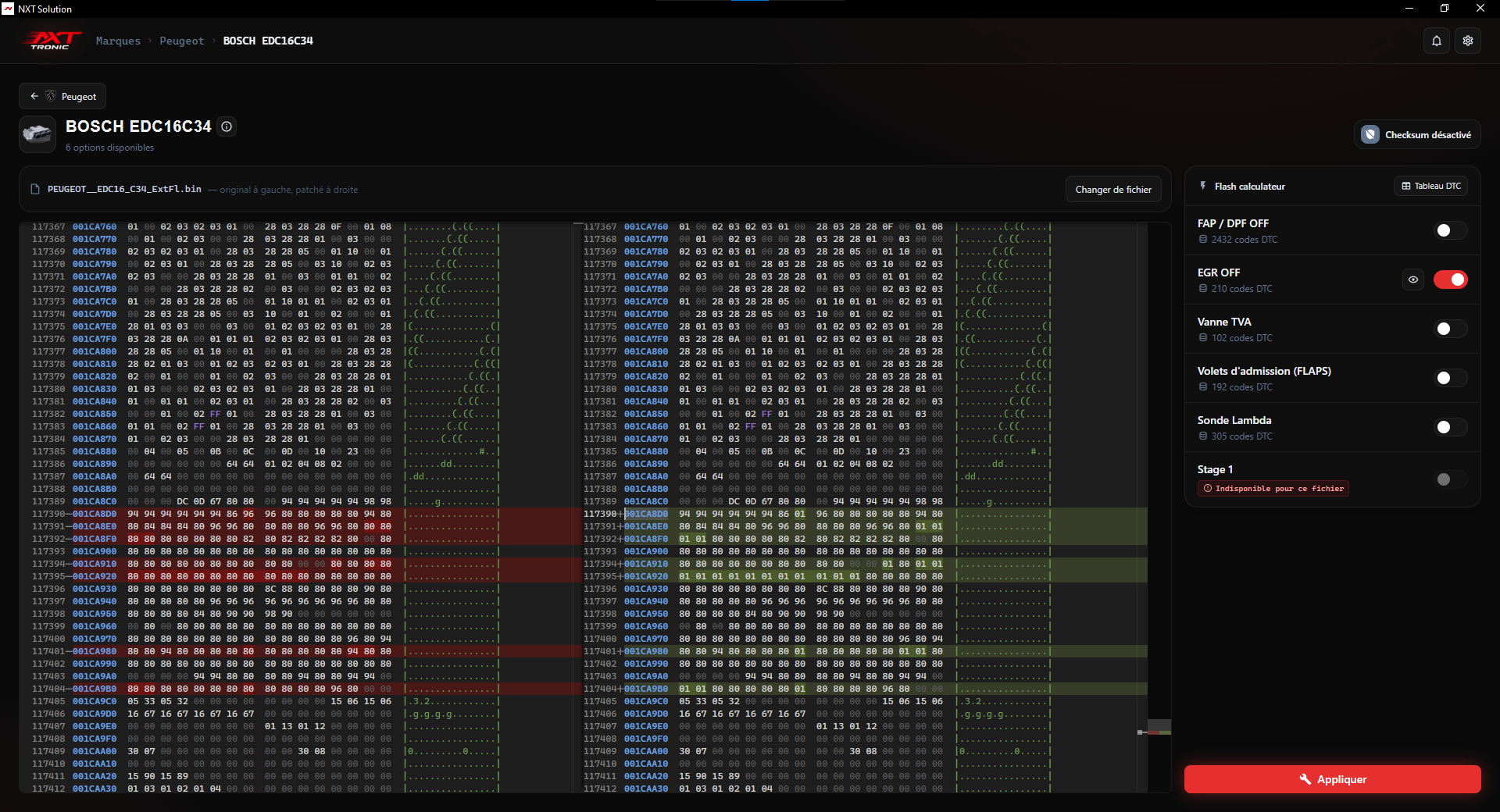Click the ECU thumbnail image
This screenshot has height=812, width=1500.
[x=37, y=134]
